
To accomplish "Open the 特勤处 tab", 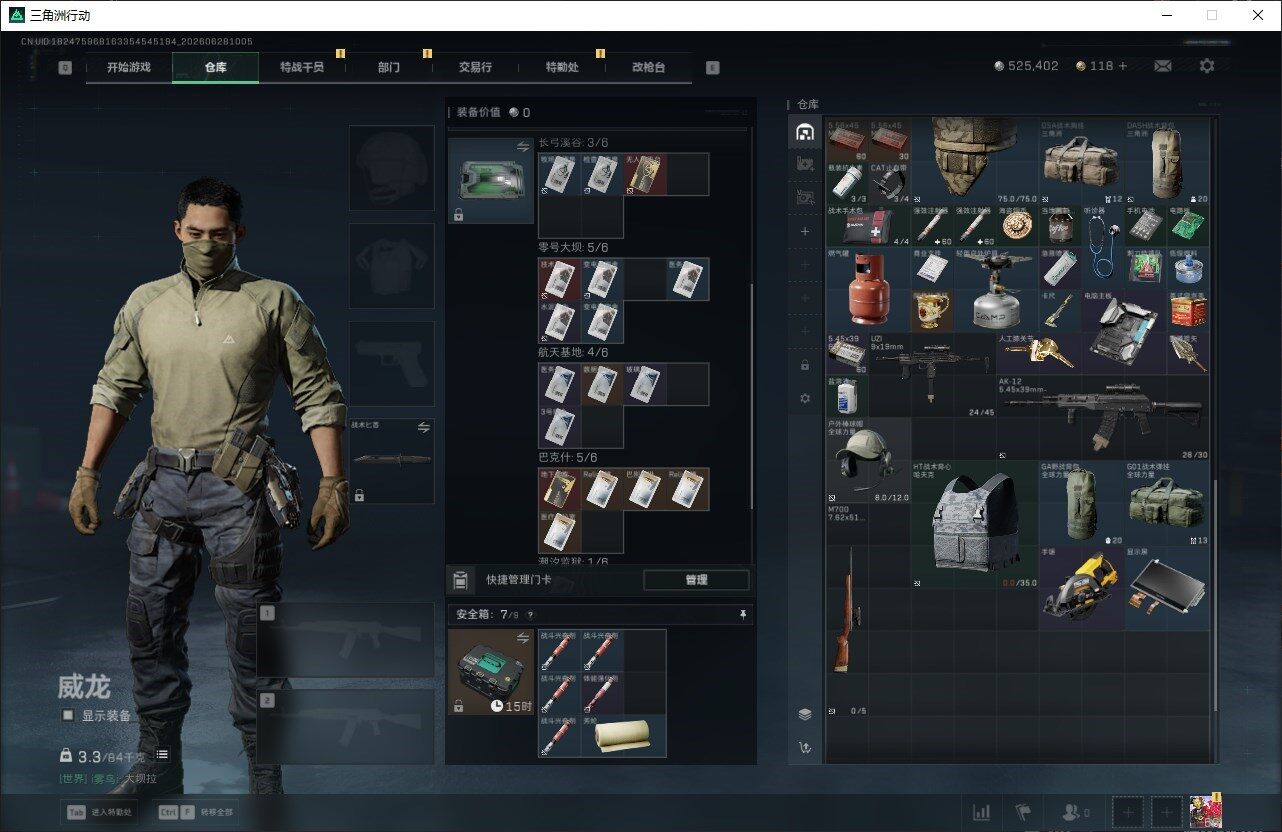I will click(562, 67).
